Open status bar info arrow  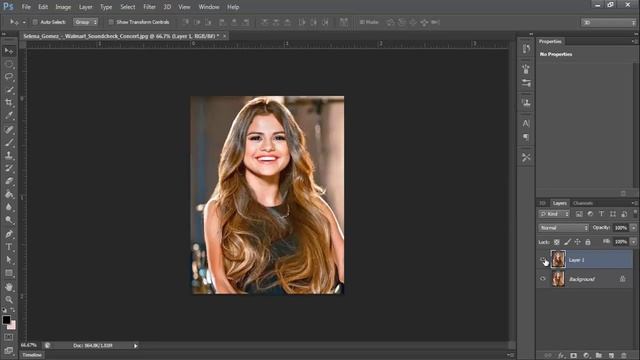pos(136,346)
